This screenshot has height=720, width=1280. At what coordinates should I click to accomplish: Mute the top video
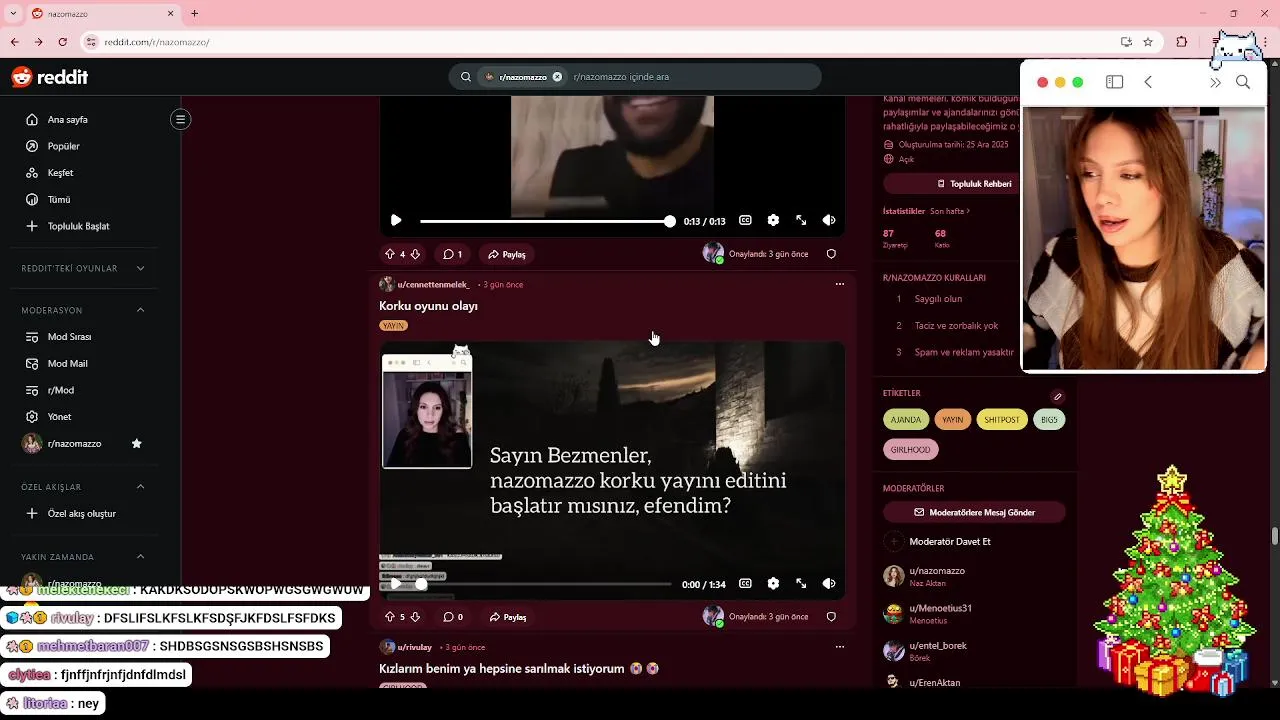click(x=829, y=220)
